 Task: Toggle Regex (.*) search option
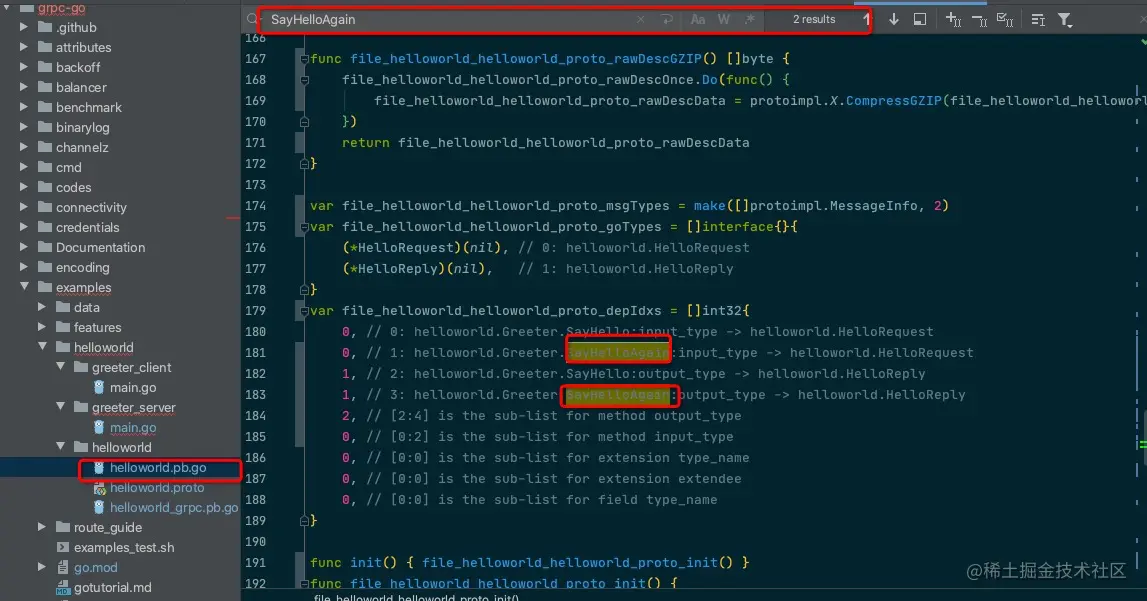coord(749,20)
